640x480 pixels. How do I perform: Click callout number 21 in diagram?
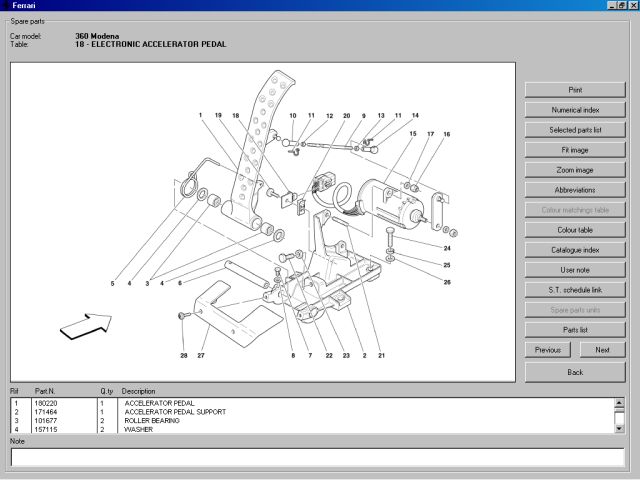[381, 356]
